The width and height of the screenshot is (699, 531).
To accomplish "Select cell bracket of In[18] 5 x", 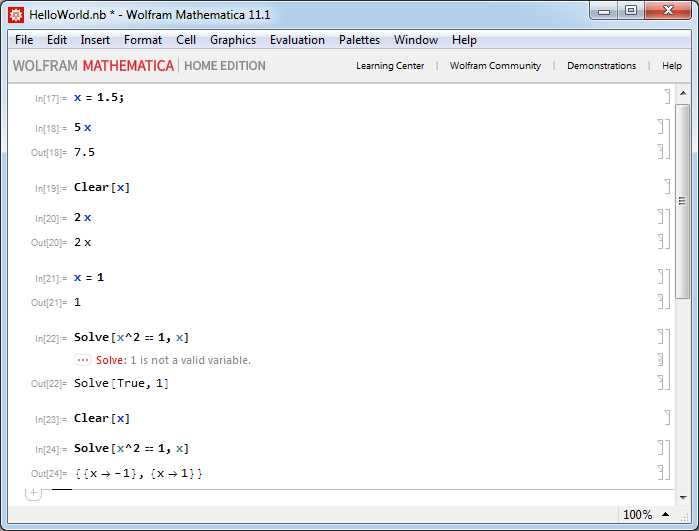I will pos(661,127).
